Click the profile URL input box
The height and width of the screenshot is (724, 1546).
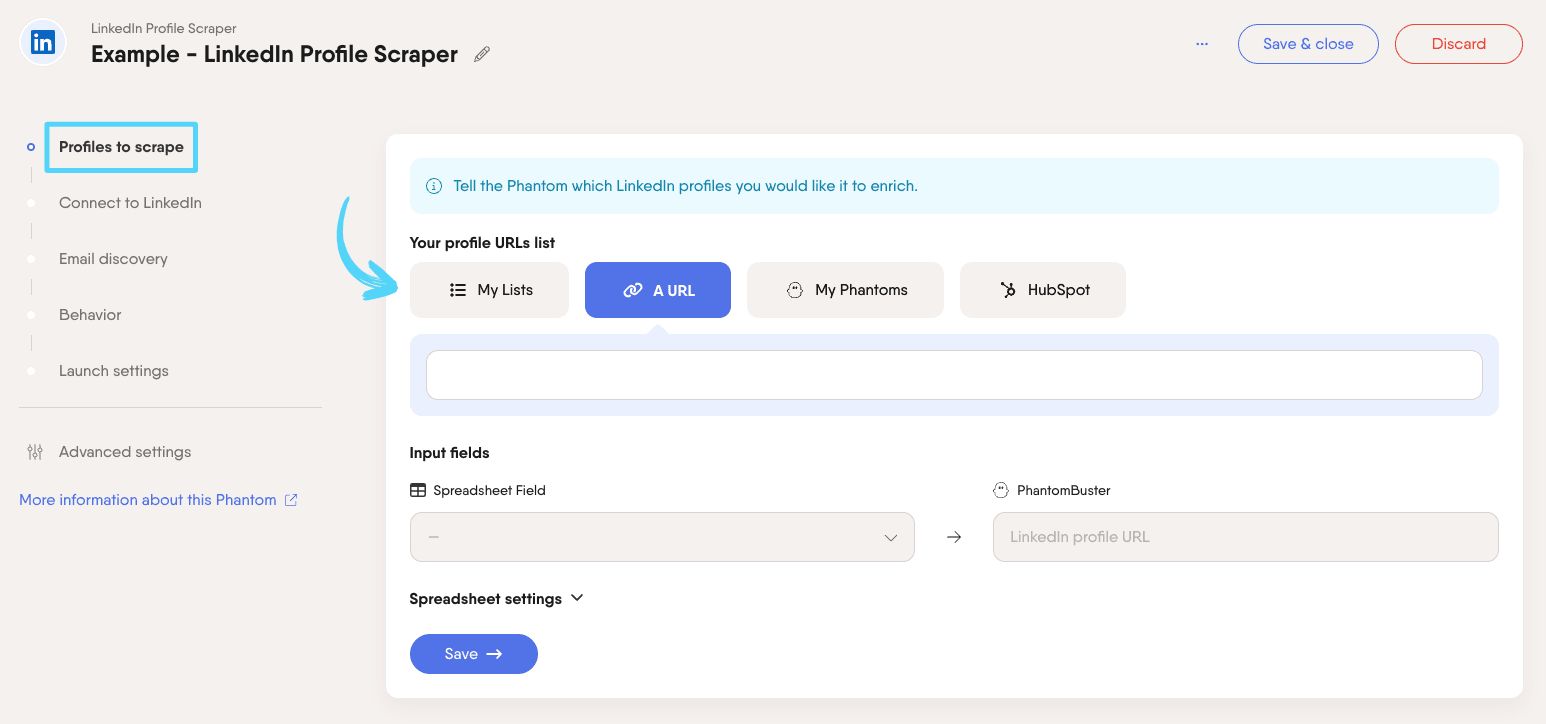[954, 375]
